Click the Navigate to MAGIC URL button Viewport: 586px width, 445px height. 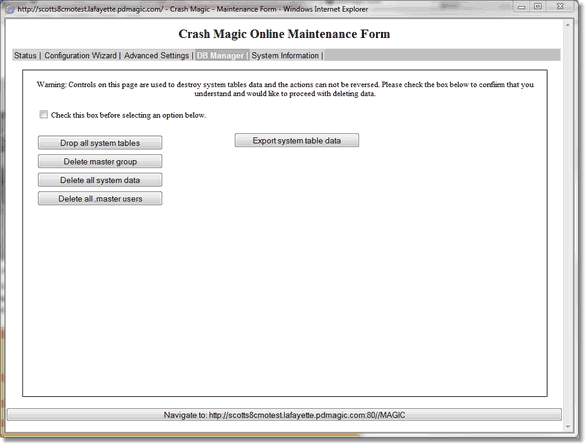point(284,415)
